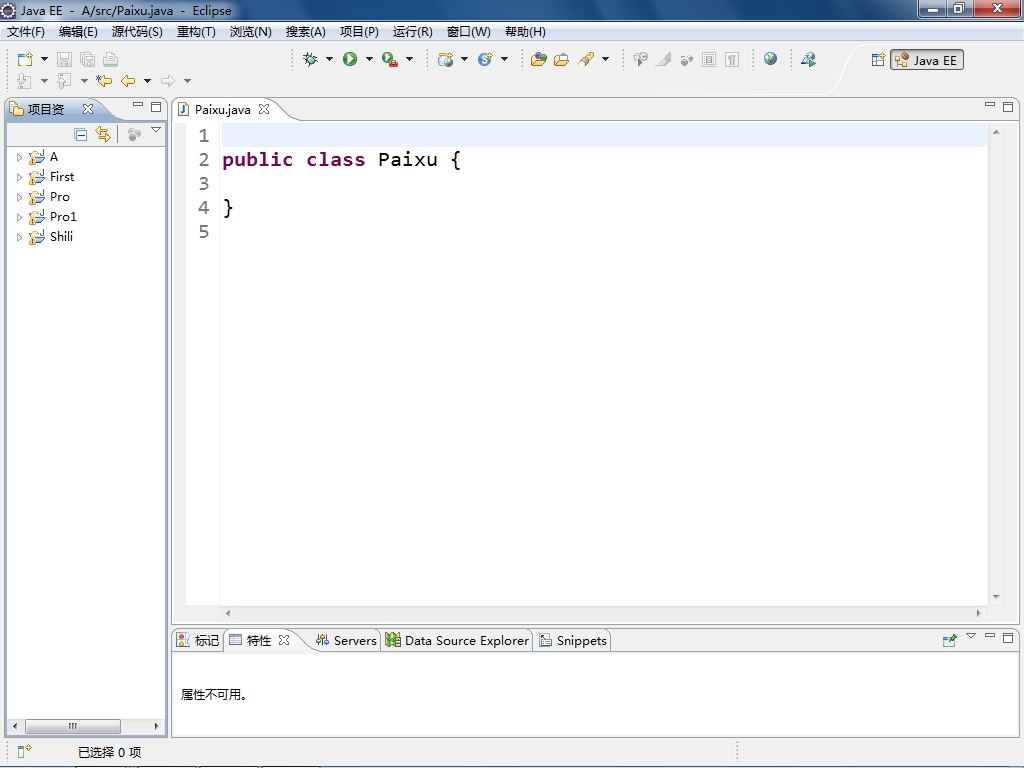1024x768 pixels.
Task: Open the 窗口(W) menu
Action: pos(468,31)
